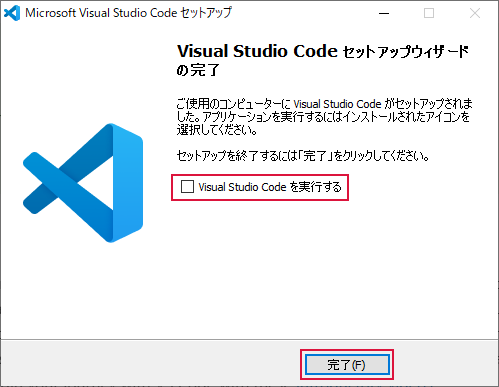The width and height of the screenshot is (499, 387).
Task: Click the VS Code icon in title bar
Action: point(12,13)
